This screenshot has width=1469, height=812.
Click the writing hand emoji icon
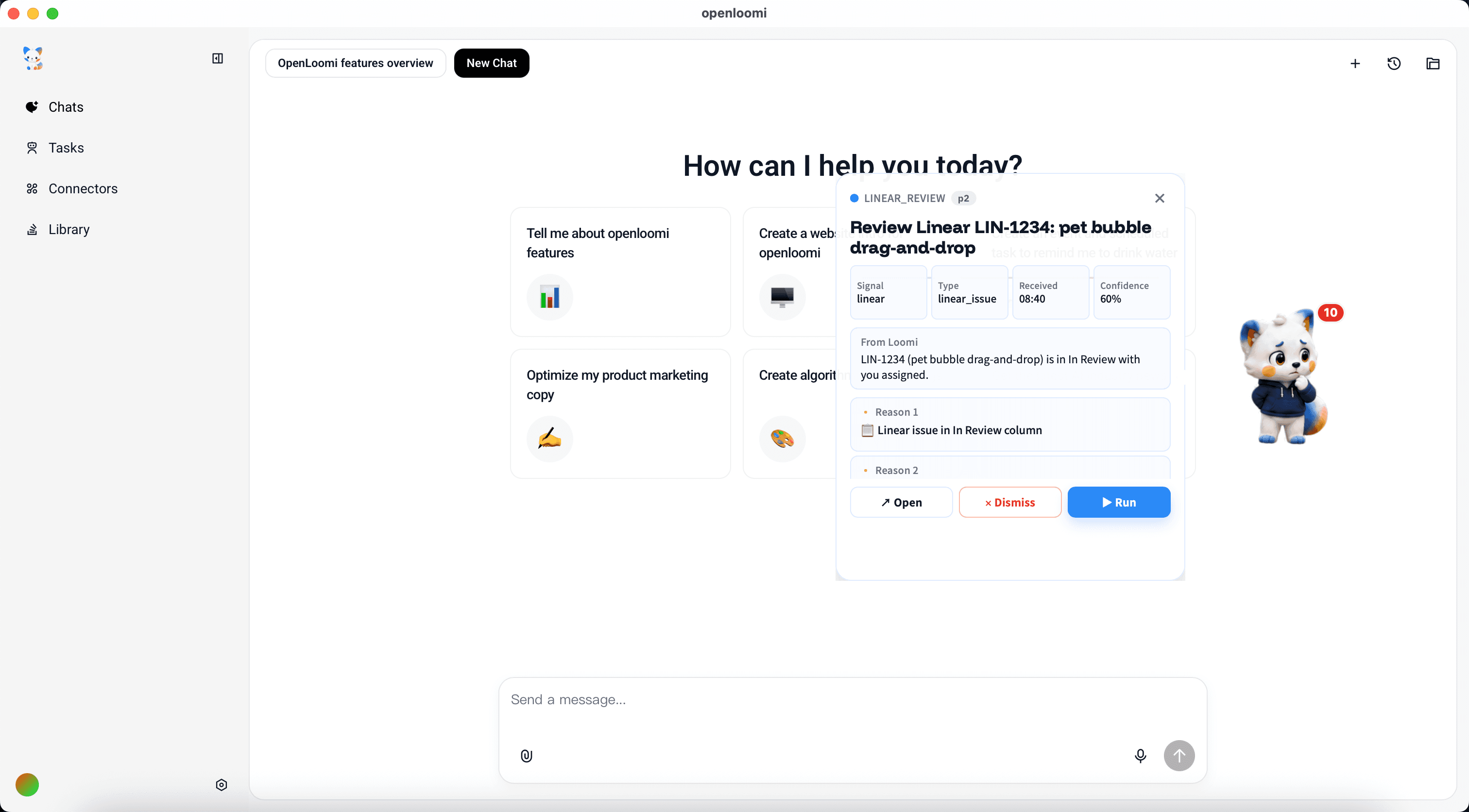click(x=550, y=439)
